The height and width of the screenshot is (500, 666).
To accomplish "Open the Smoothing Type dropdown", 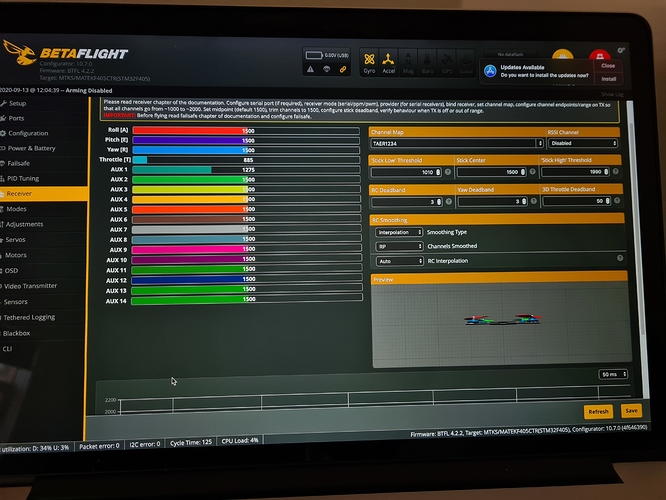I will pyautogui.click(x=399, y=232).
